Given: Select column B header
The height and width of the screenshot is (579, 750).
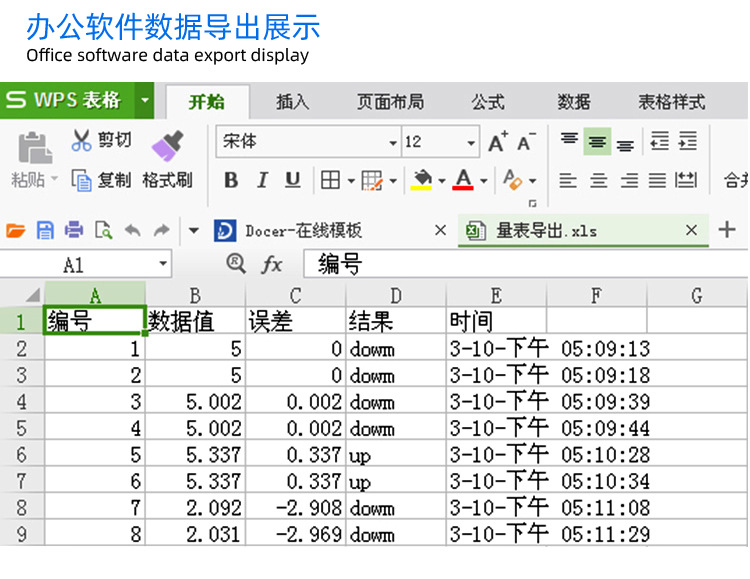Looking at the screenshot, I should pos(195,295).
